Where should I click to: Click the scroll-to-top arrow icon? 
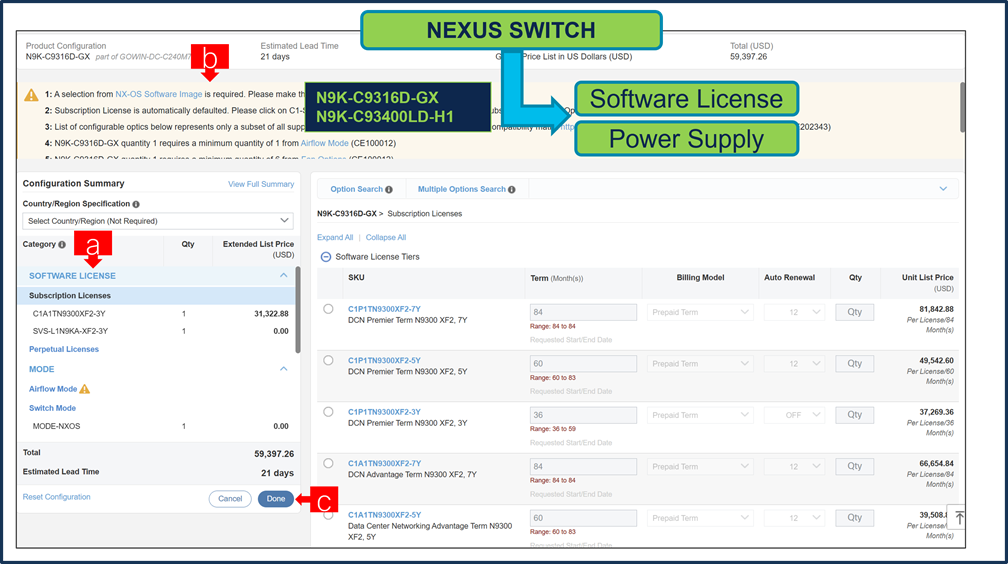(959, 518)
